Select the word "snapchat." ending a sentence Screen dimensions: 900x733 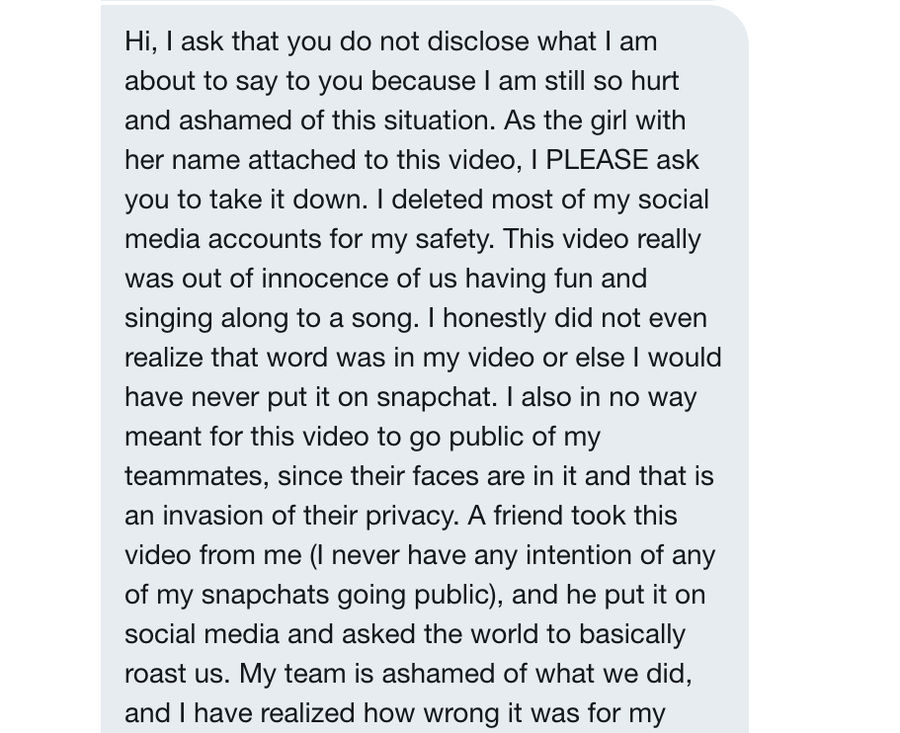(436, 398)
